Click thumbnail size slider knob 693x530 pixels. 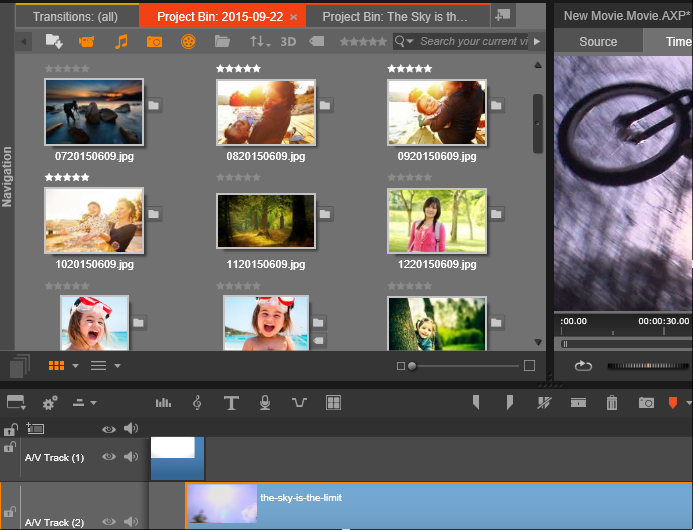click(x=412, y=366)
